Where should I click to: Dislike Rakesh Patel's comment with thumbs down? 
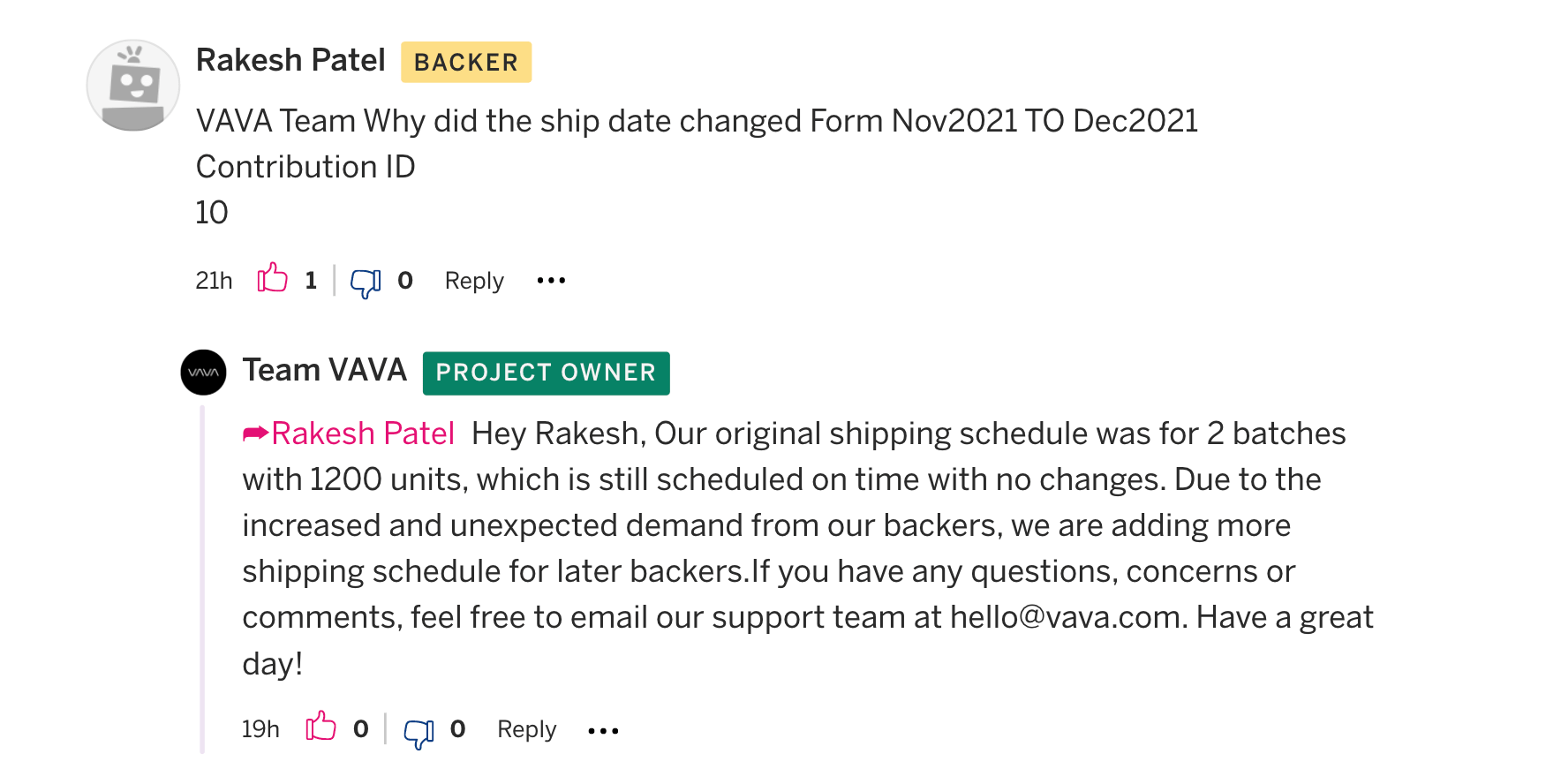[x=366, y=283]
